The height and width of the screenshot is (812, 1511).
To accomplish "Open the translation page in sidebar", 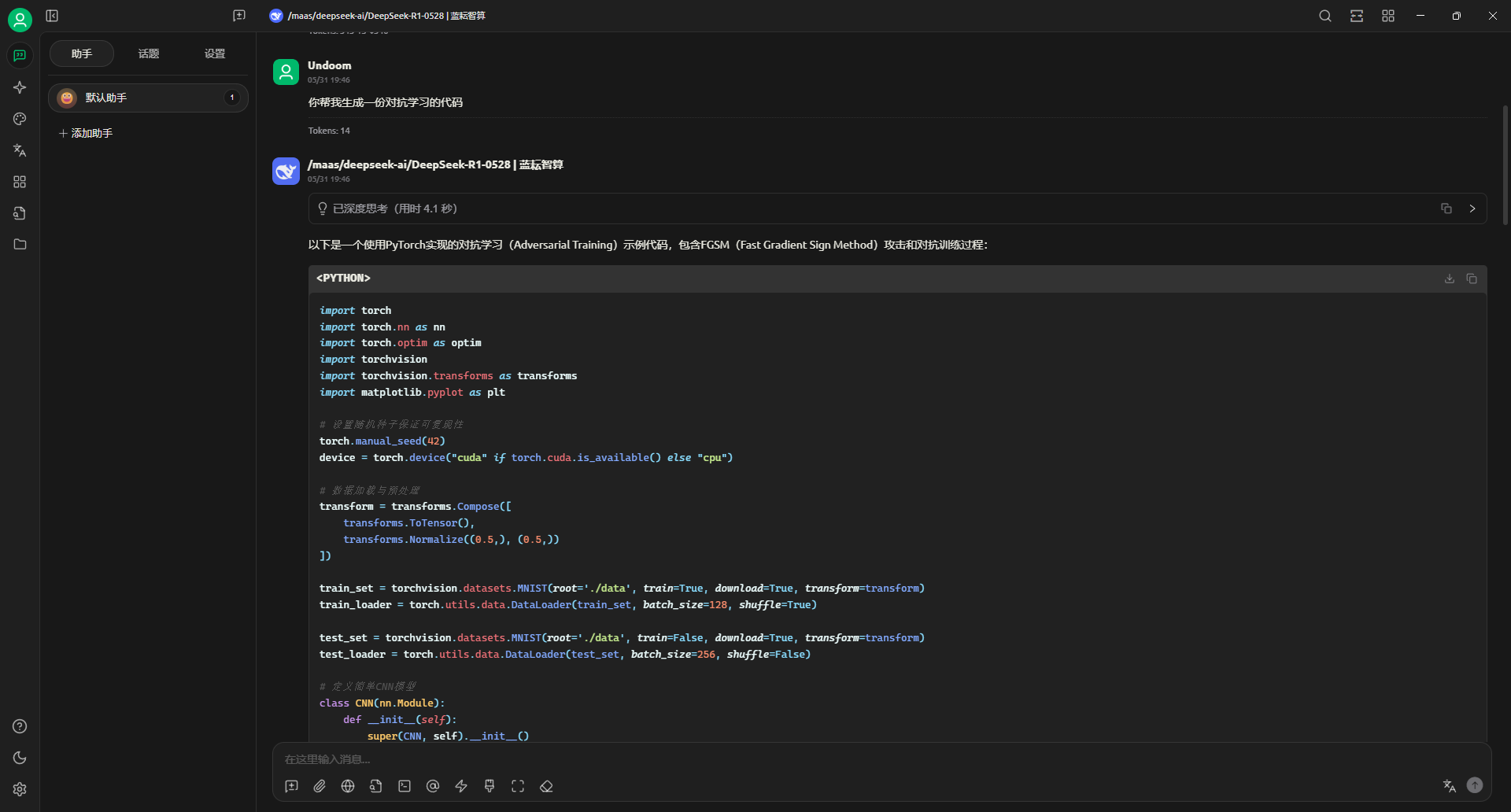I will click(x=20, y=150).
